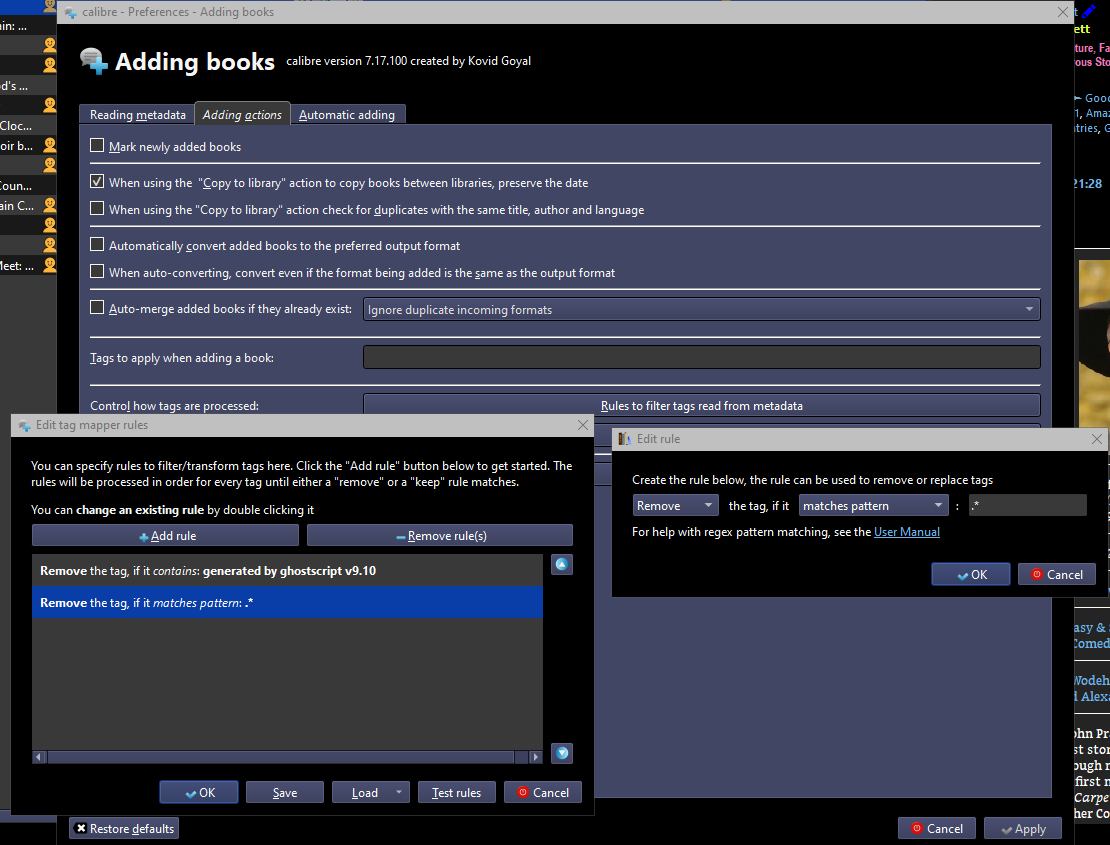
Task: Switch to the Automatic adding tab
Action: click(x=347, y=115)
